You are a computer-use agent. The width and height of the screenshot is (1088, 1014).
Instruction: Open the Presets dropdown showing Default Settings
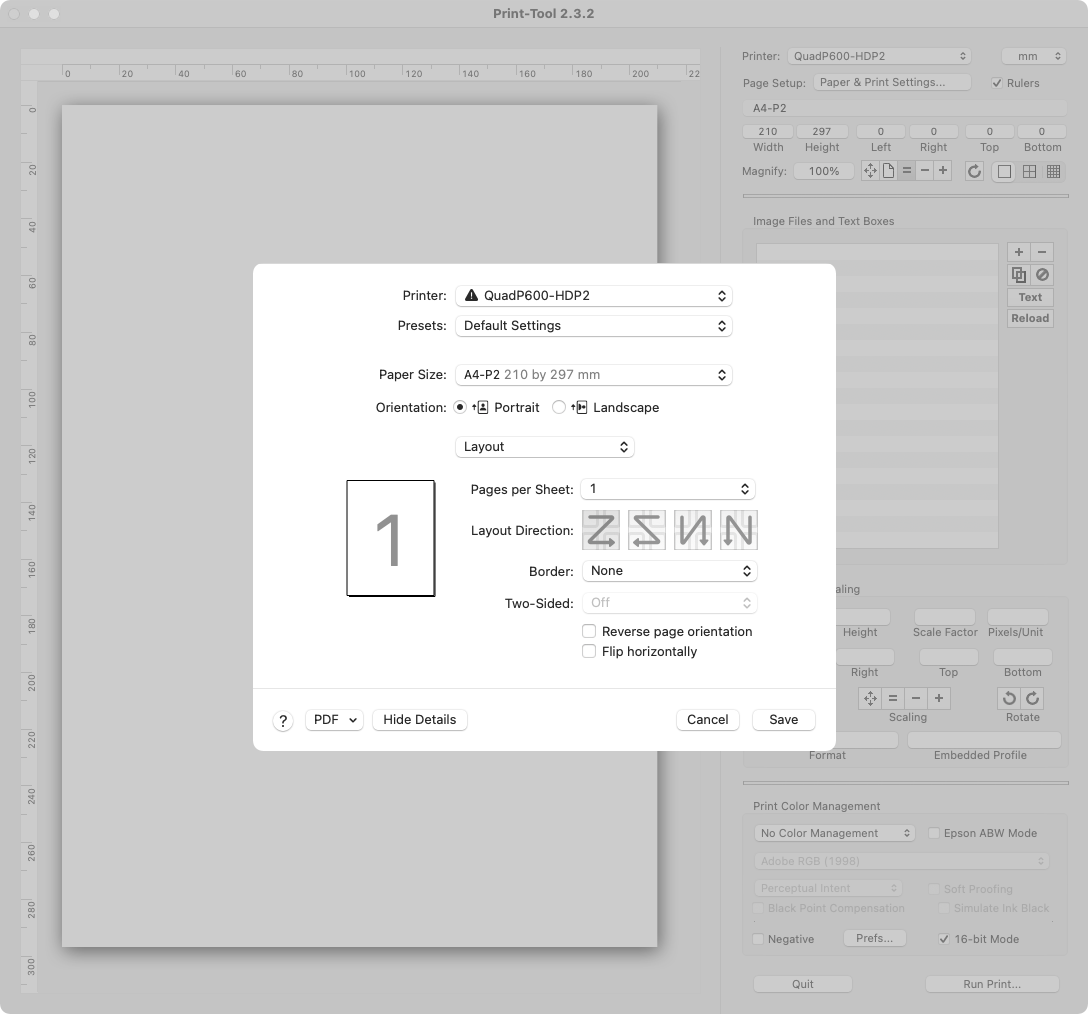click(593, 326)
